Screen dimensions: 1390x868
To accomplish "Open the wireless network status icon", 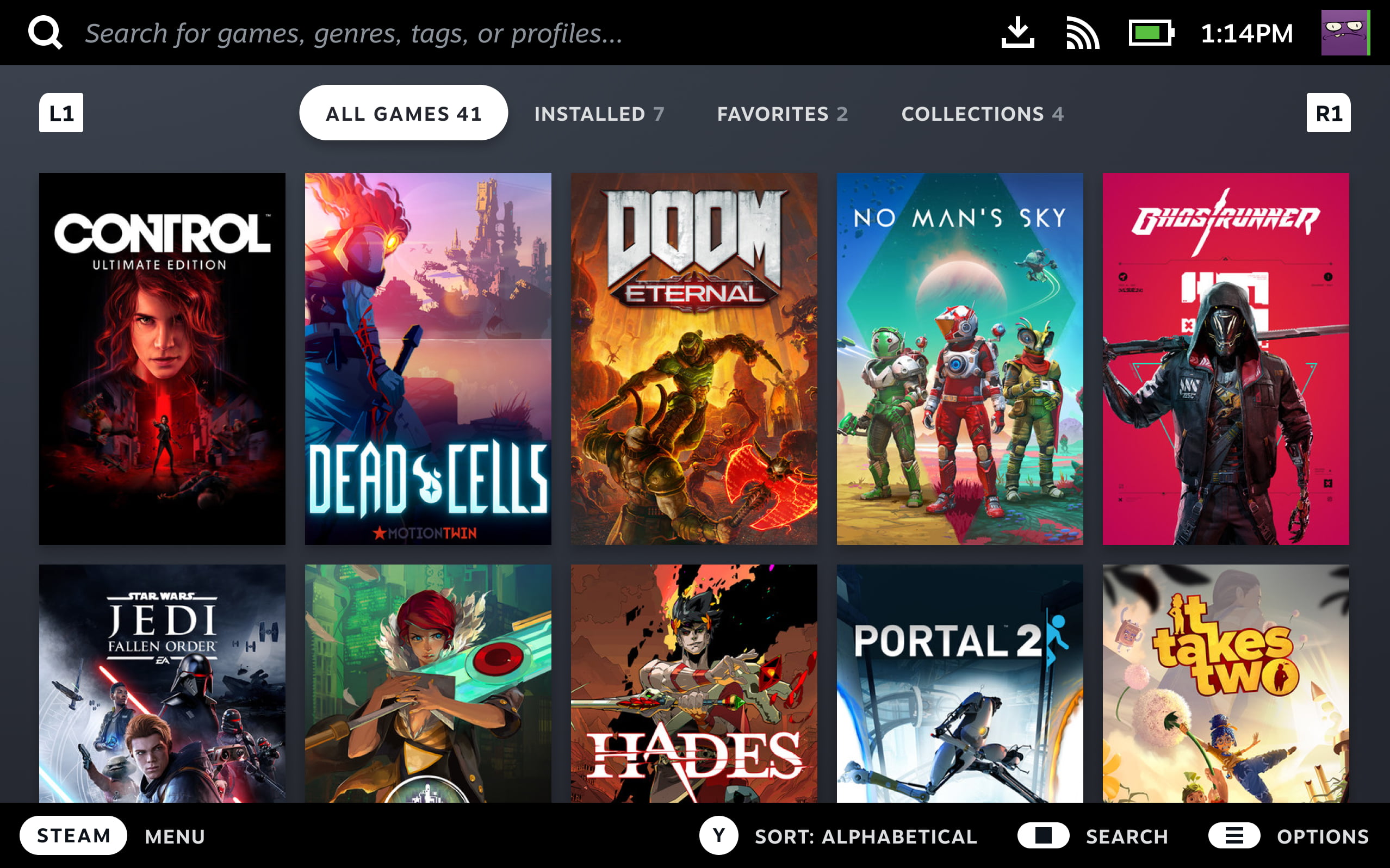I will pos(1082,33).
